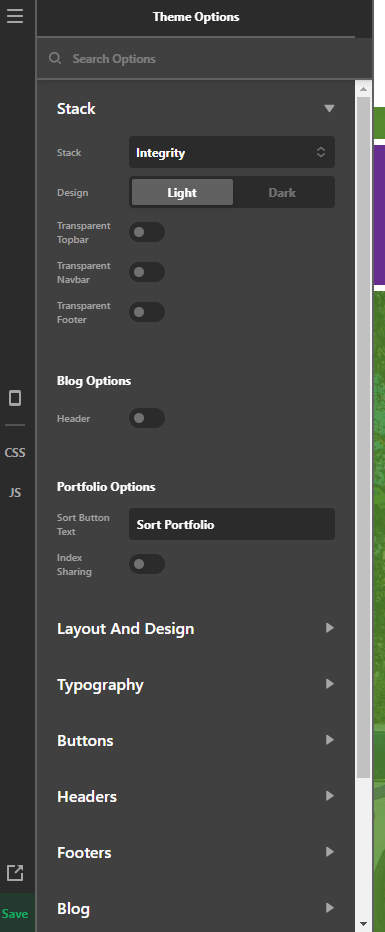Click the green Save button
The height and width of the screenshot is (932, 385).
click(x=15, y=913)
